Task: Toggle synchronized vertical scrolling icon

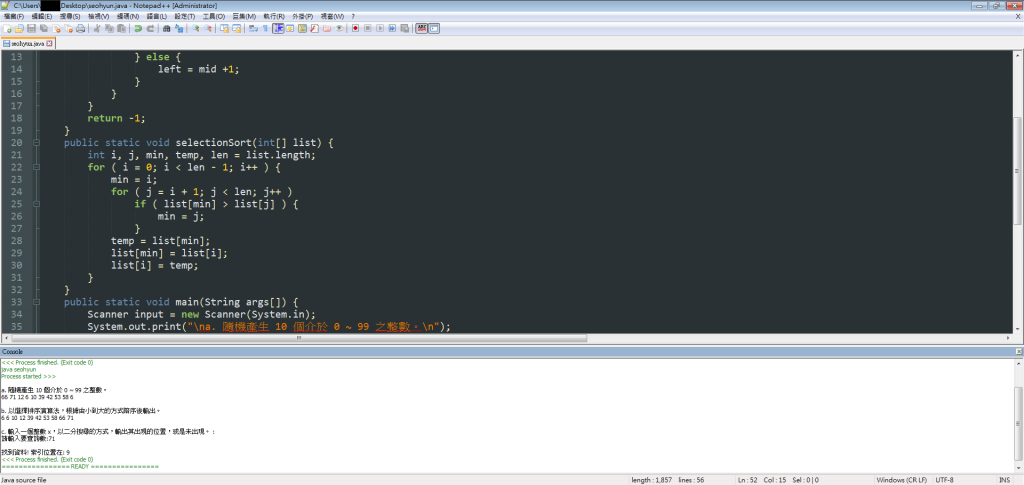Action: click(224, 29)
